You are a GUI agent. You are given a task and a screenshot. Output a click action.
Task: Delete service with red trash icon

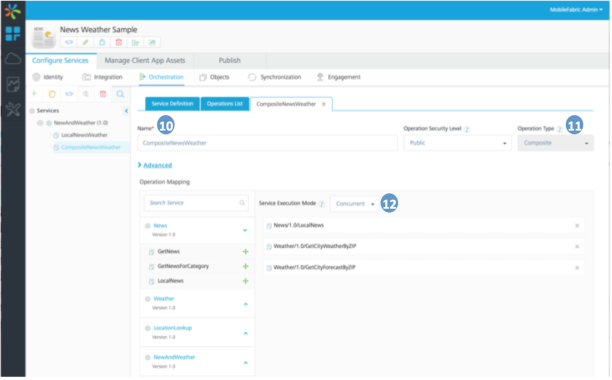click(103, 94)
